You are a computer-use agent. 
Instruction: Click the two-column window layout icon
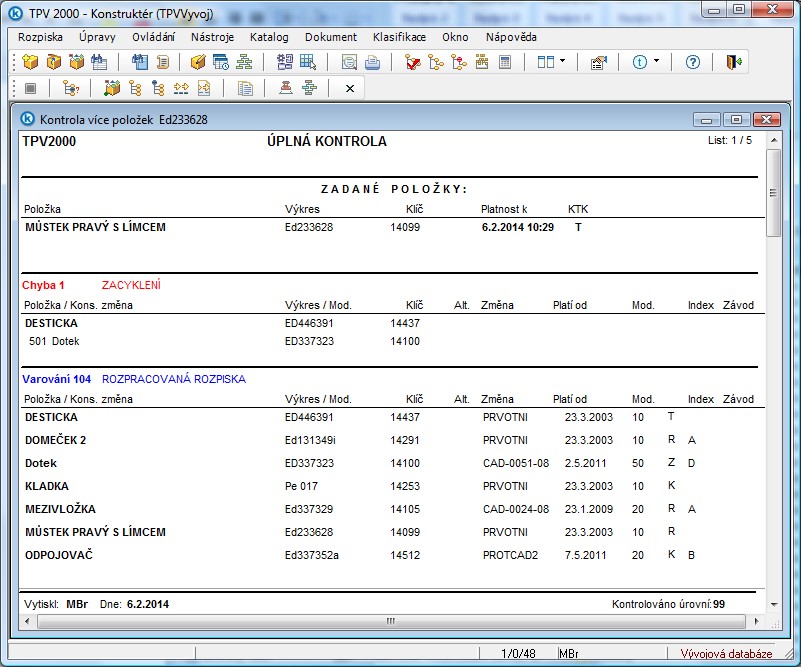tap(546, 62)
